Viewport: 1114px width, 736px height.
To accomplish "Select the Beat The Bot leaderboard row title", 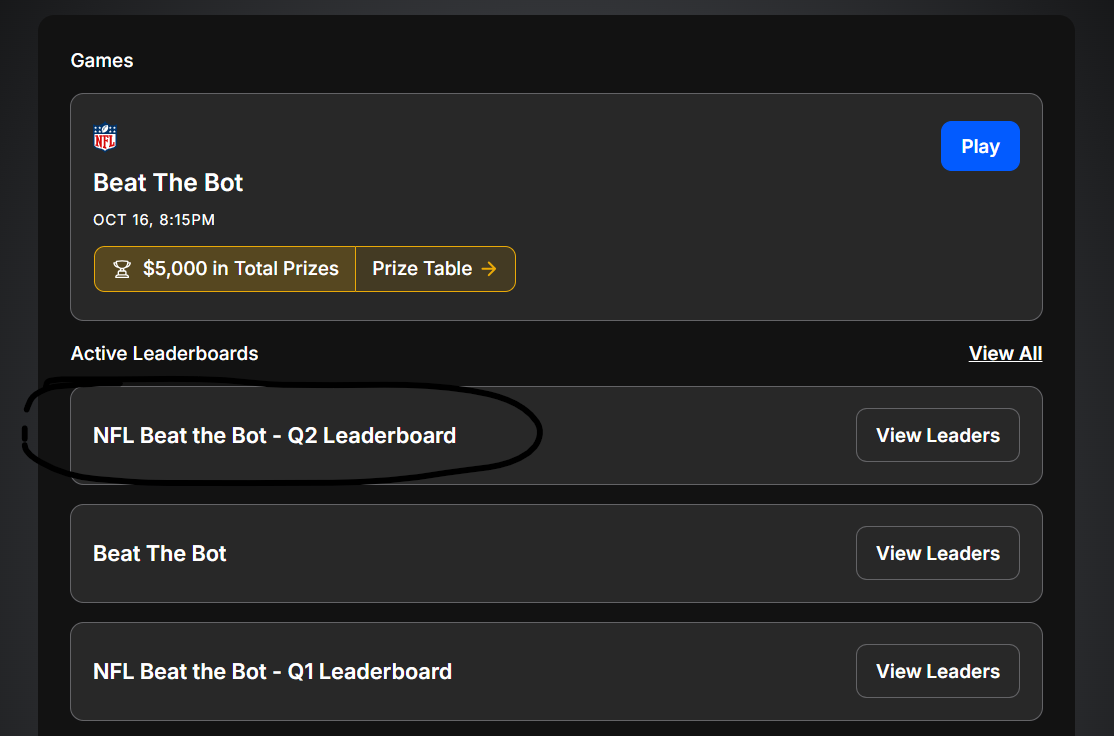I will pos(160,554).
